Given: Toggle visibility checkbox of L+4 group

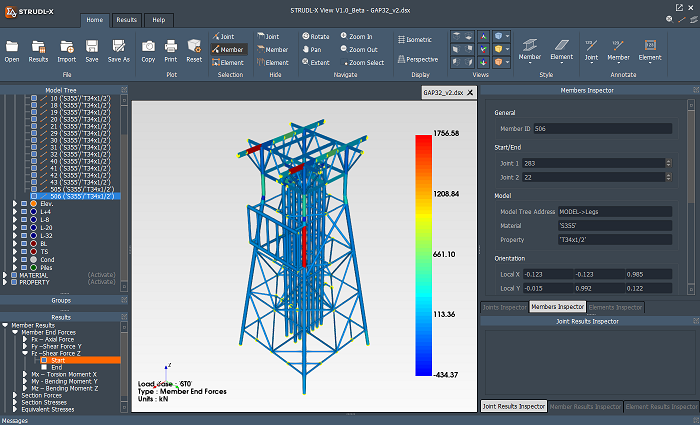Looking at the screenshot, I should 24,212.
